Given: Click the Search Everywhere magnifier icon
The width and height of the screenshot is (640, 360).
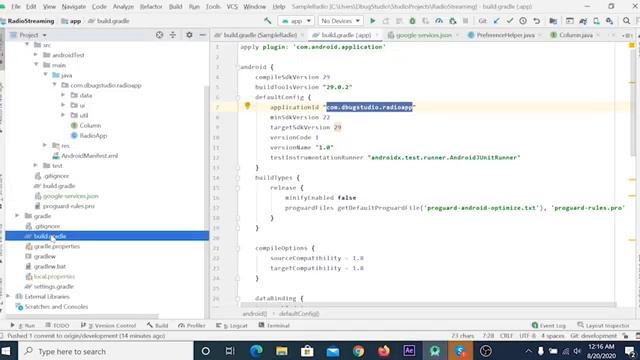Looking at the screenshot, I should coord(626,21).
